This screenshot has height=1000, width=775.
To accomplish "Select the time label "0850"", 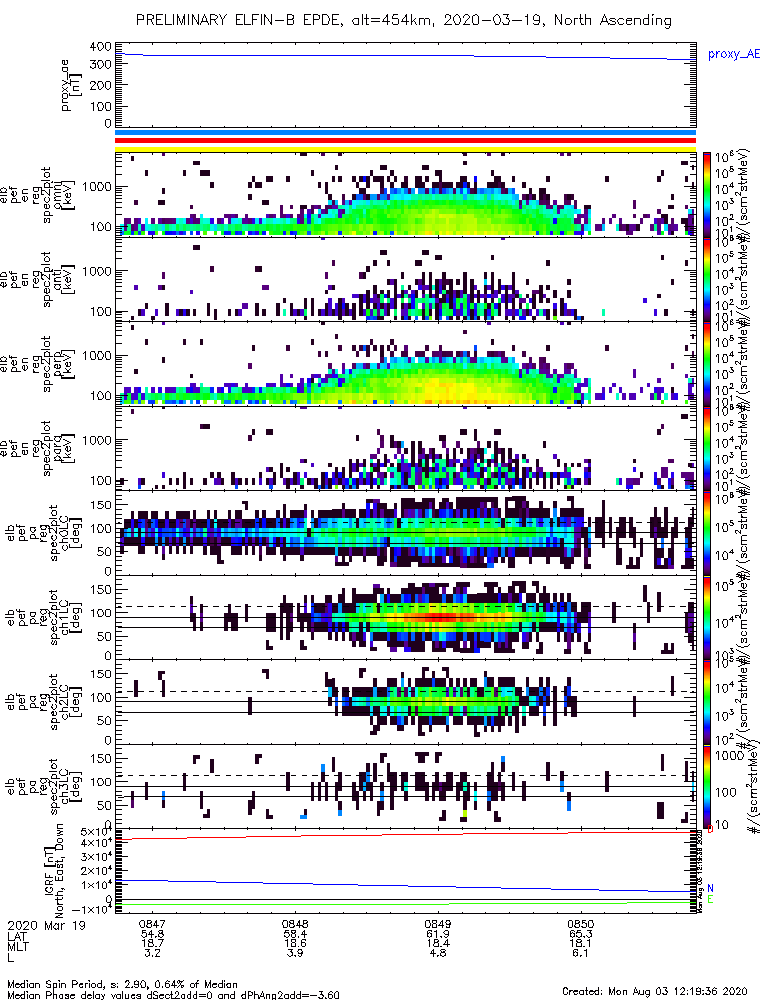I will [580, 924].
